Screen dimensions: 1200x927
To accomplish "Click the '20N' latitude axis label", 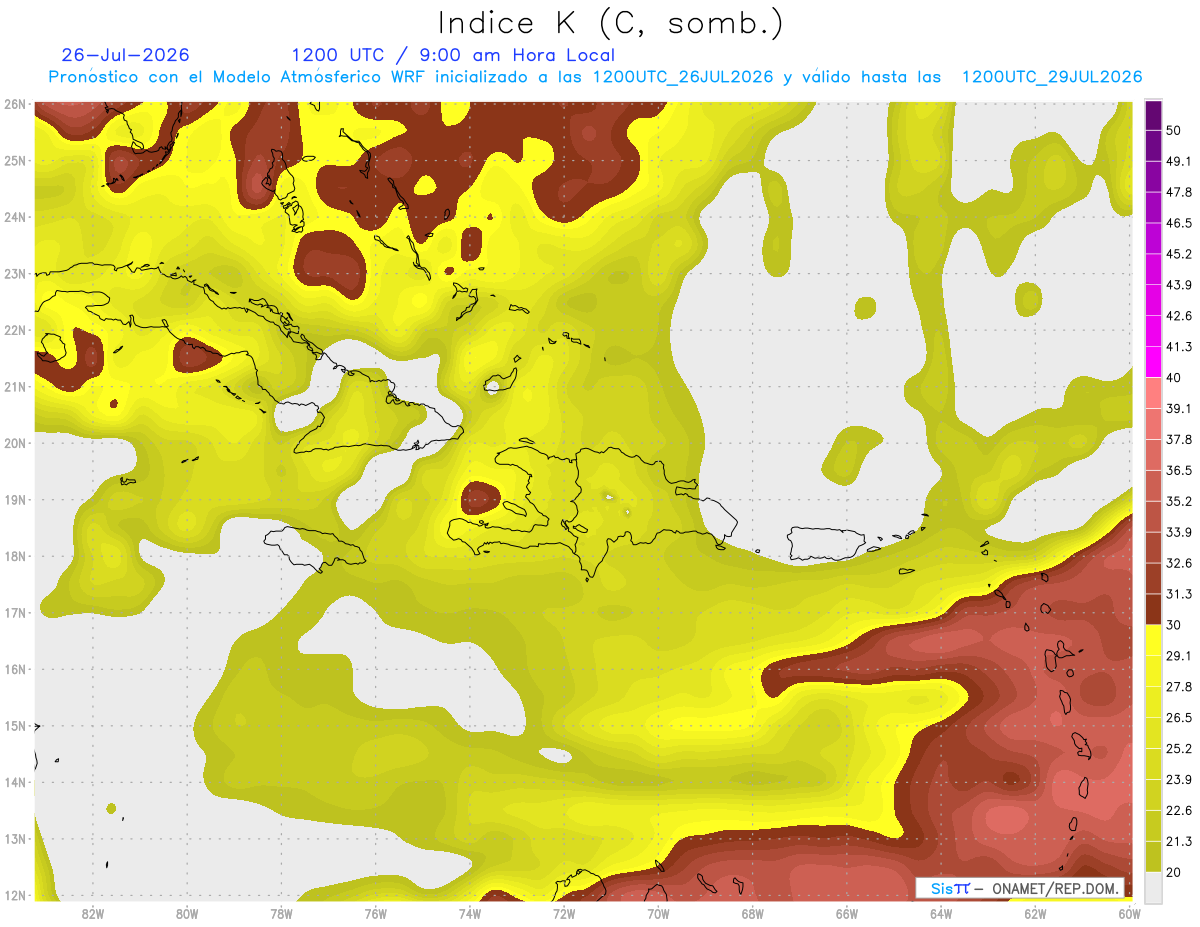I will pos(15,443).
